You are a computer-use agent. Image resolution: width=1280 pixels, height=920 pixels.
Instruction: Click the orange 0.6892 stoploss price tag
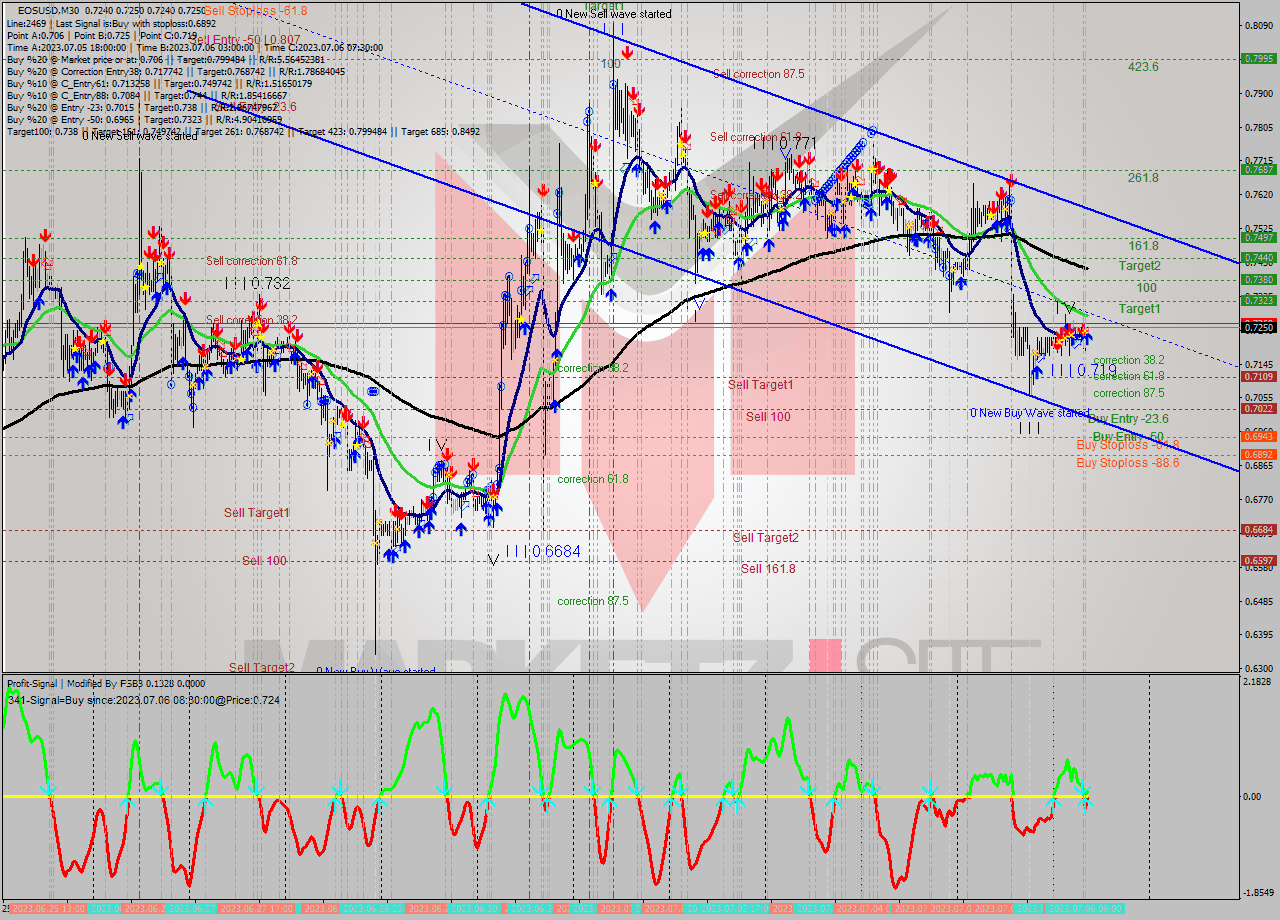tap(1257, 454)
